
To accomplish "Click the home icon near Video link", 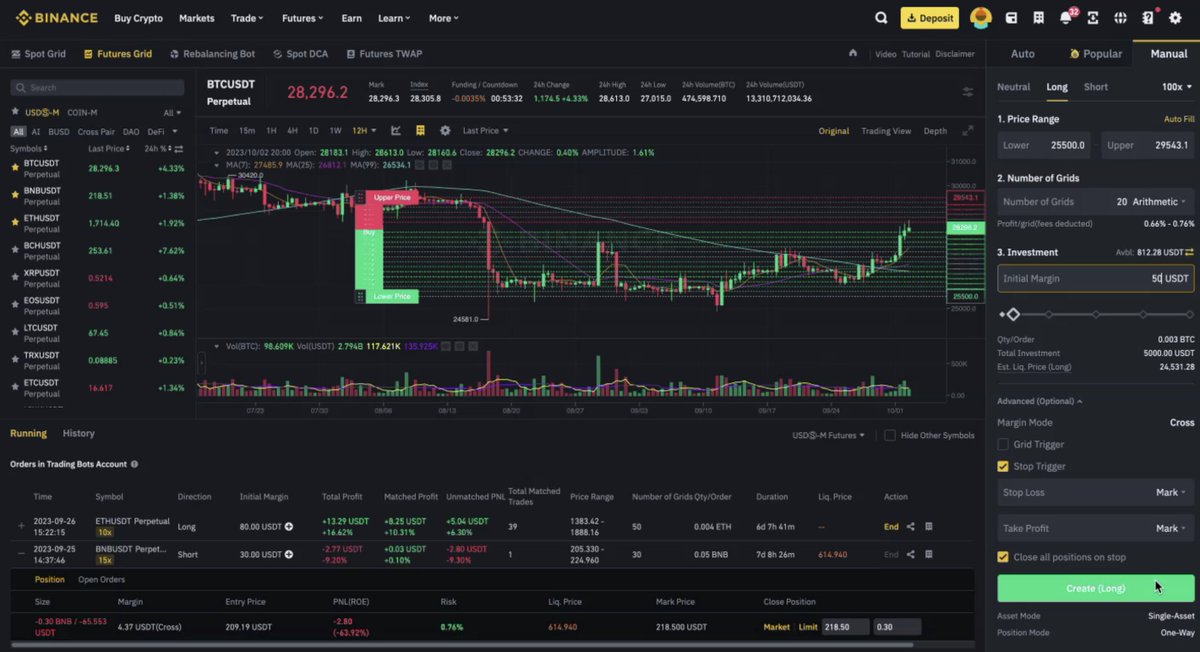I will [853, 54].
